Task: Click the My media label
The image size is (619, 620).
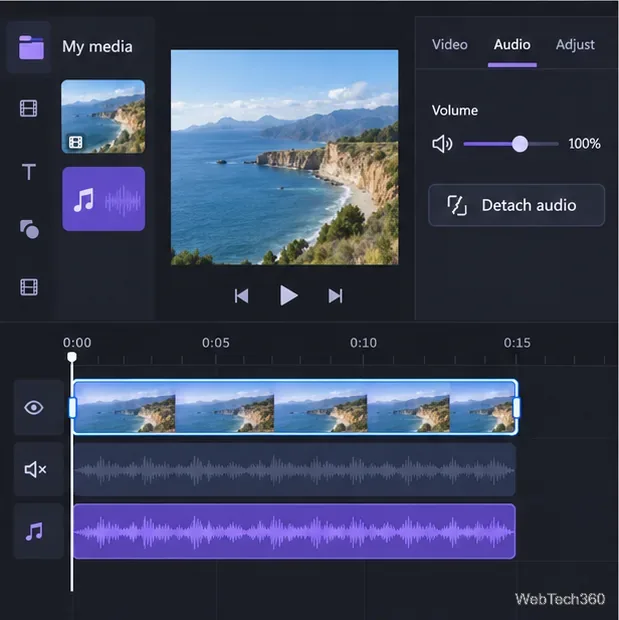Action: click(97, 47)
